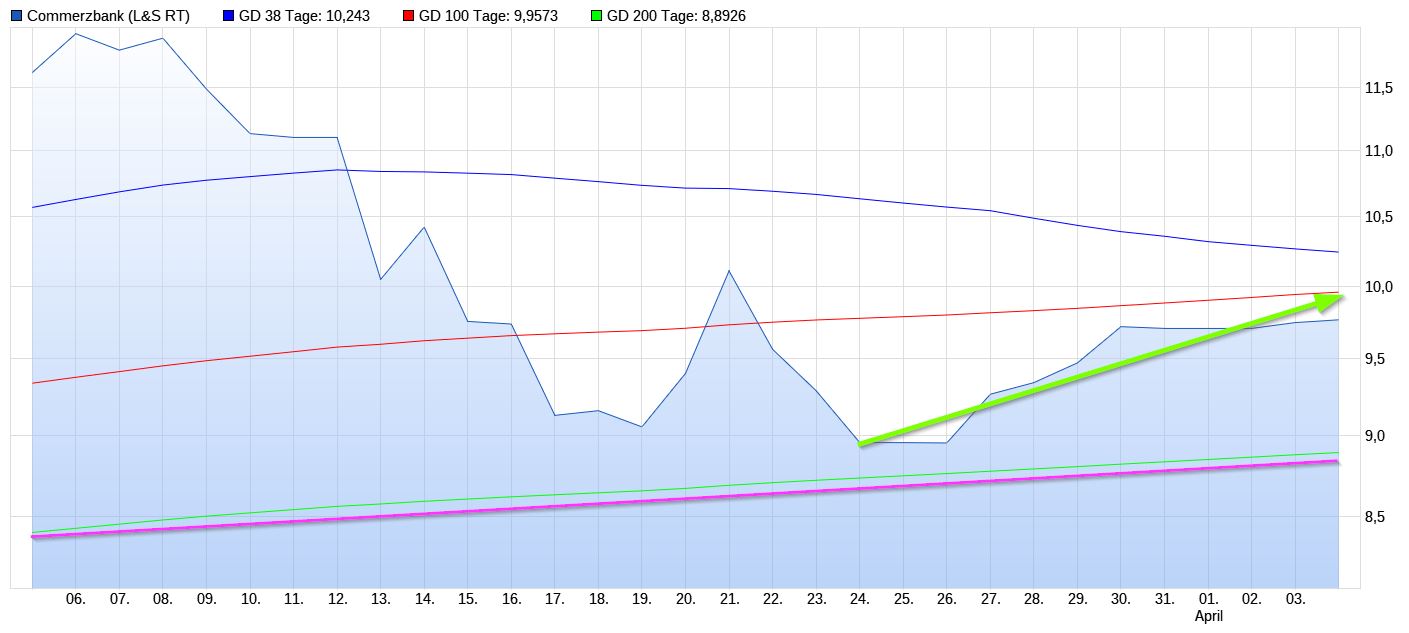Click date label 07. on x-axis
The width and height of the screenshot is (1409, 633).
point(120,600)
